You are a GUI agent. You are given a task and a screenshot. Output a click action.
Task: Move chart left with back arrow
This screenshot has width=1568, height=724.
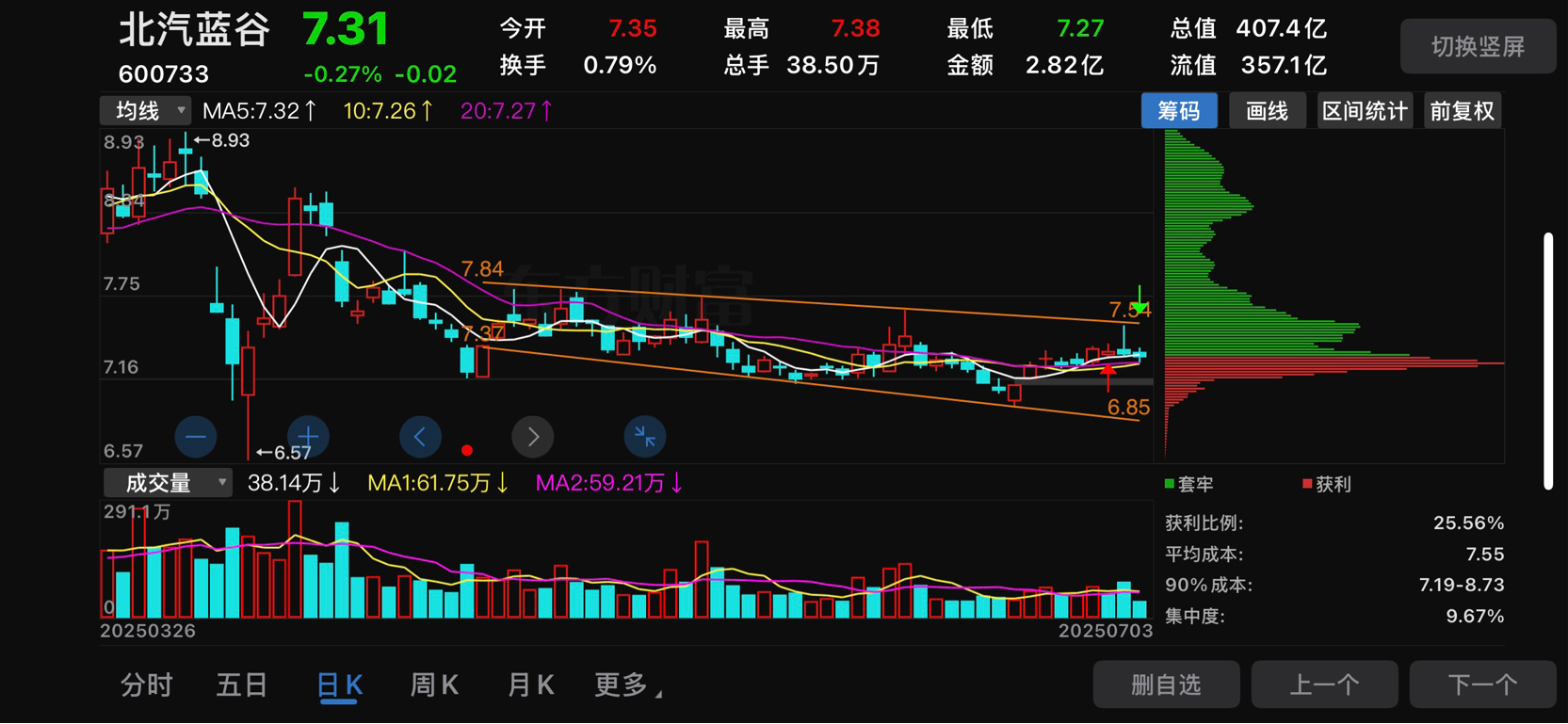click(420, 437)
